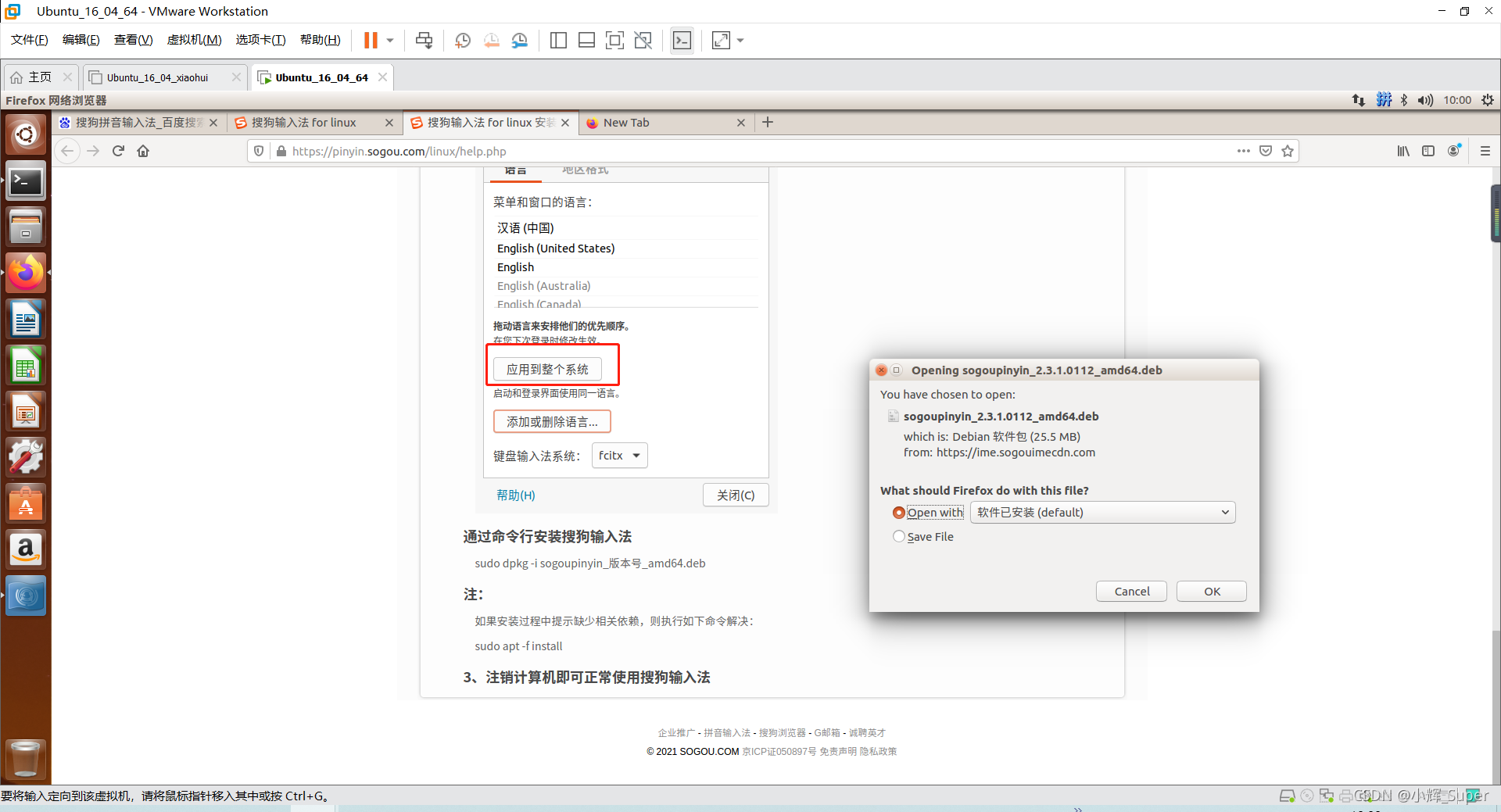Image resolution: width=1501 pixels, height=812 pixels.
Task: Open the Trash from the launcher
Action: pyautogui.click(x=26, y=758)
